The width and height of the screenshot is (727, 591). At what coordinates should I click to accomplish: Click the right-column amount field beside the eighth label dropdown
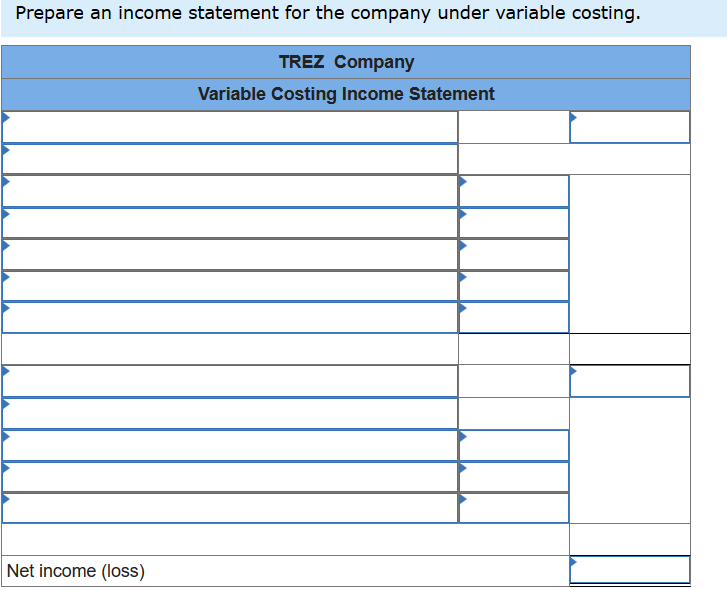pos(630,381)
